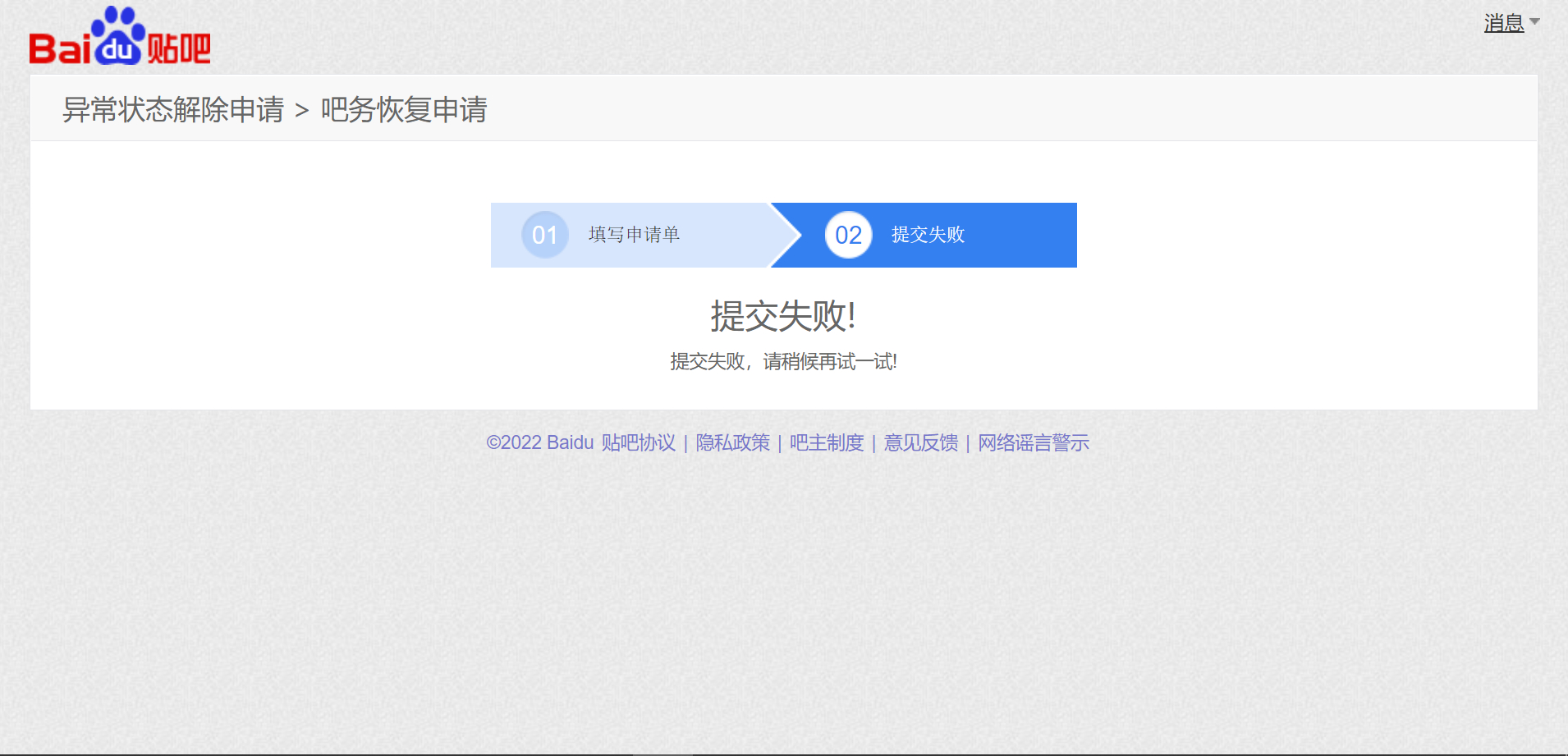1568x756 pixels.
Task: Select the 填写申请单 step label
Action: (x=634, y=235)
